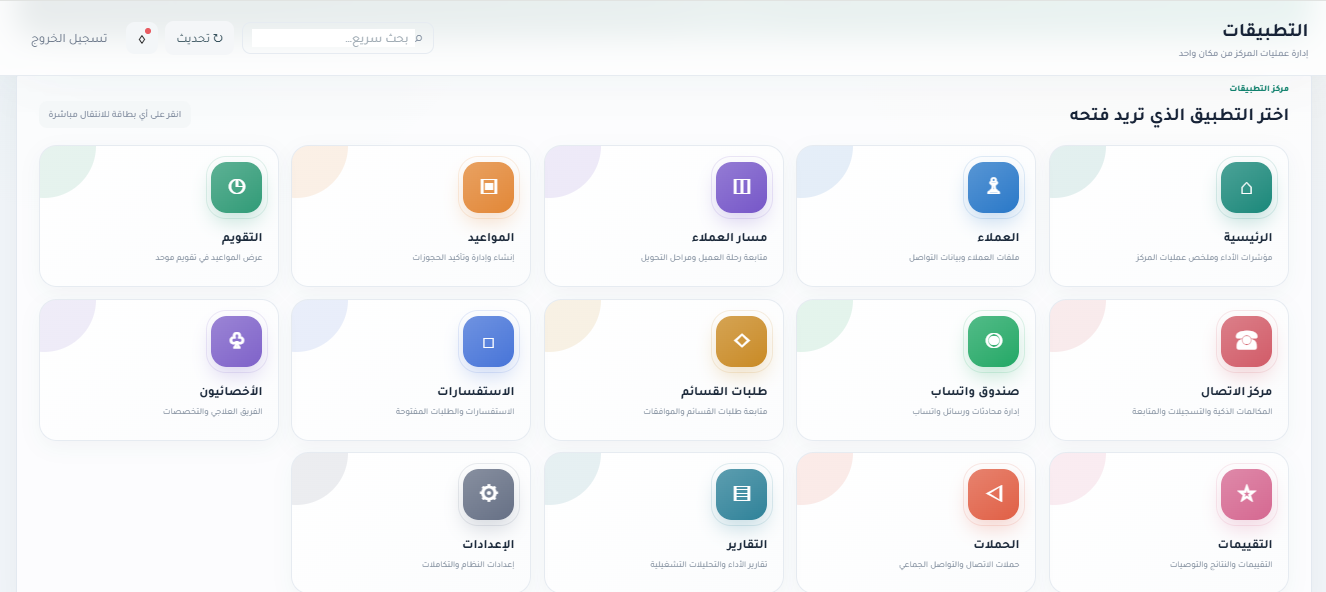Click description ملفات العملاء وبيانات التواصل
The height and width of the screenshot is (592, 1326).
coord(964,258)
